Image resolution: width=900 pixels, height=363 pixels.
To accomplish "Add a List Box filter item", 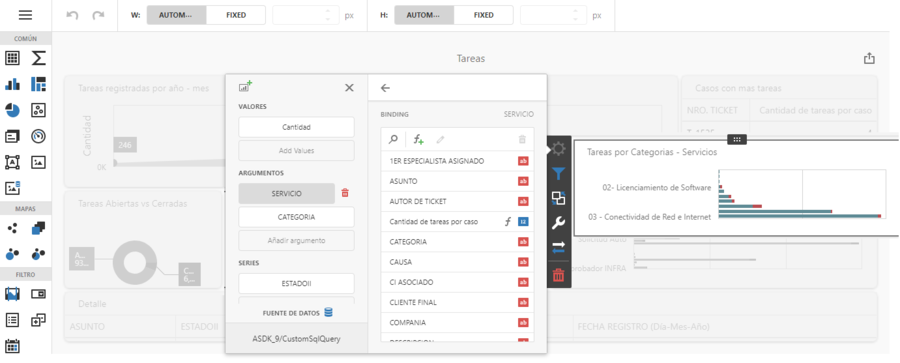I will coord(13,320).
